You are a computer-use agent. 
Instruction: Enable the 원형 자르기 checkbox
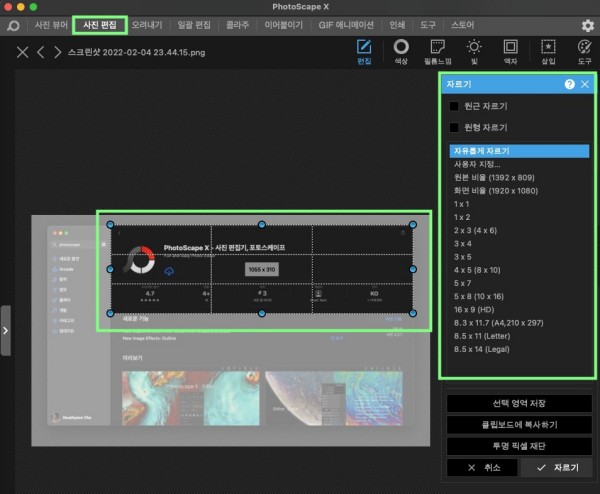[x=454, y=127]
